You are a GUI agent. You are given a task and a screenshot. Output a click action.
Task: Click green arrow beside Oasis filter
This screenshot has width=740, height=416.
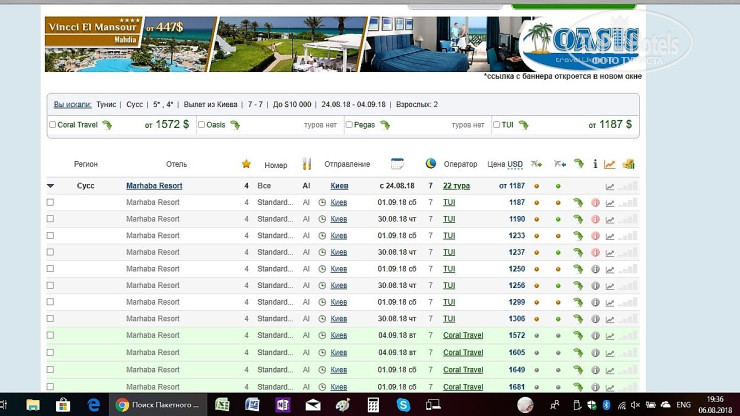pyautogui.click(x=235, y=125)
